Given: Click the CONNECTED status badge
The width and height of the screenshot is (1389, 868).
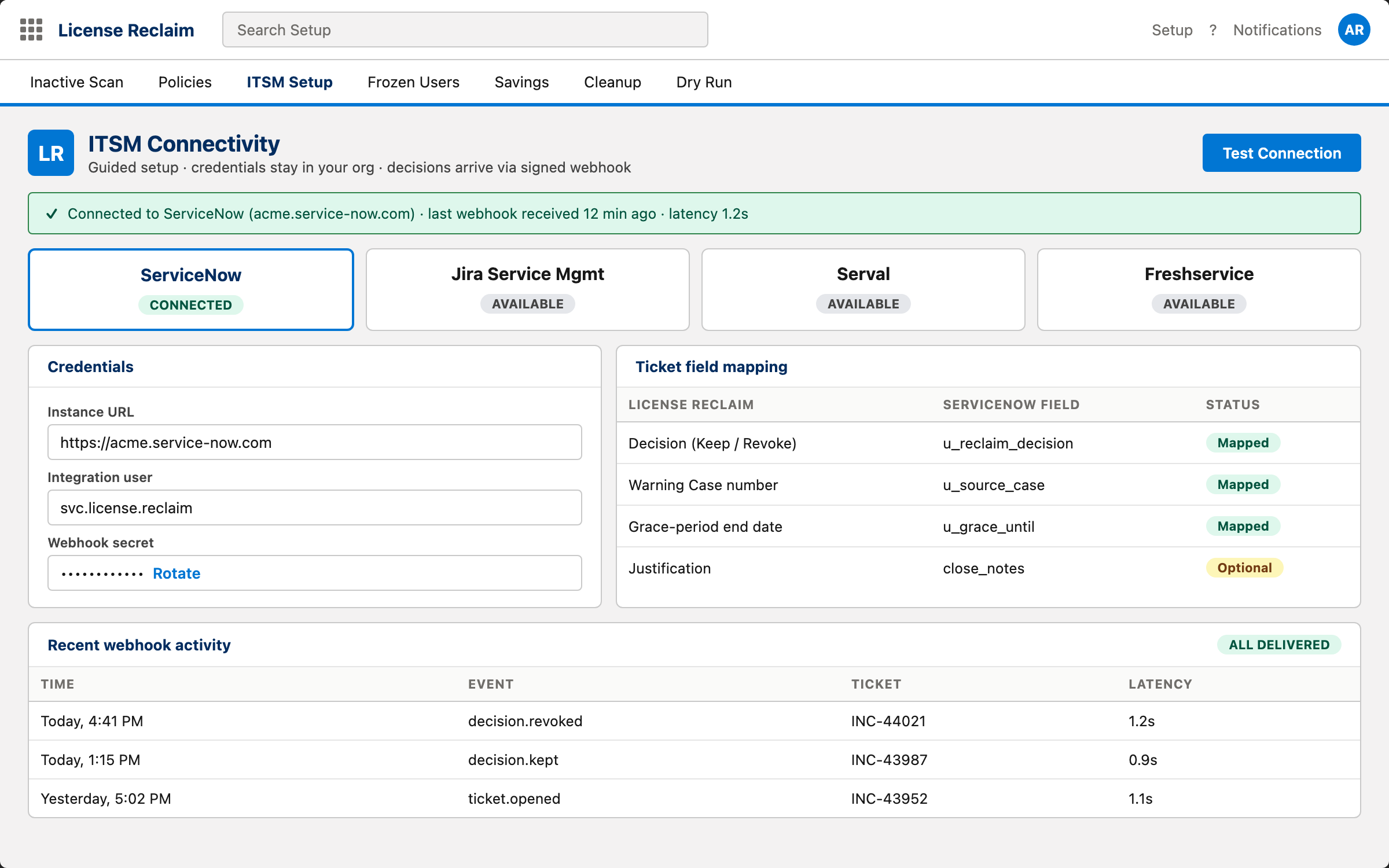Looking at the screenshot, I should tap(191, 305).
